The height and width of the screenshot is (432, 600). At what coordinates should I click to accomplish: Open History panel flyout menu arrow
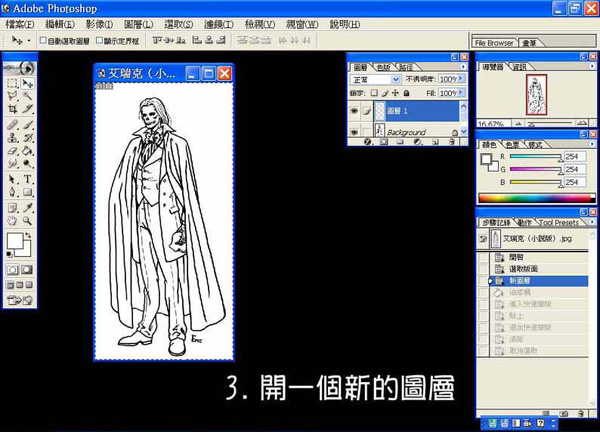pyautogui.click(x=592, y=222)
